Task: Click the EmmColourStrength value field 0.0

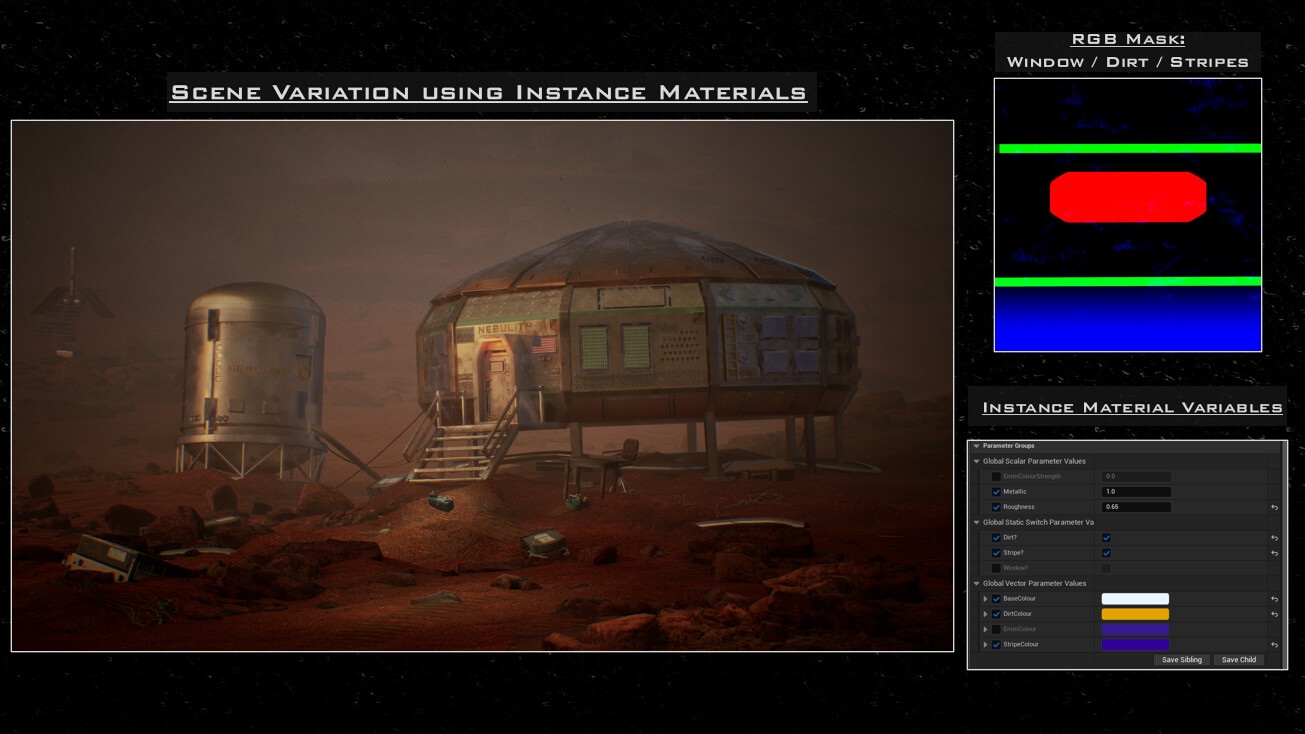Action: (x=1136, y=476)
